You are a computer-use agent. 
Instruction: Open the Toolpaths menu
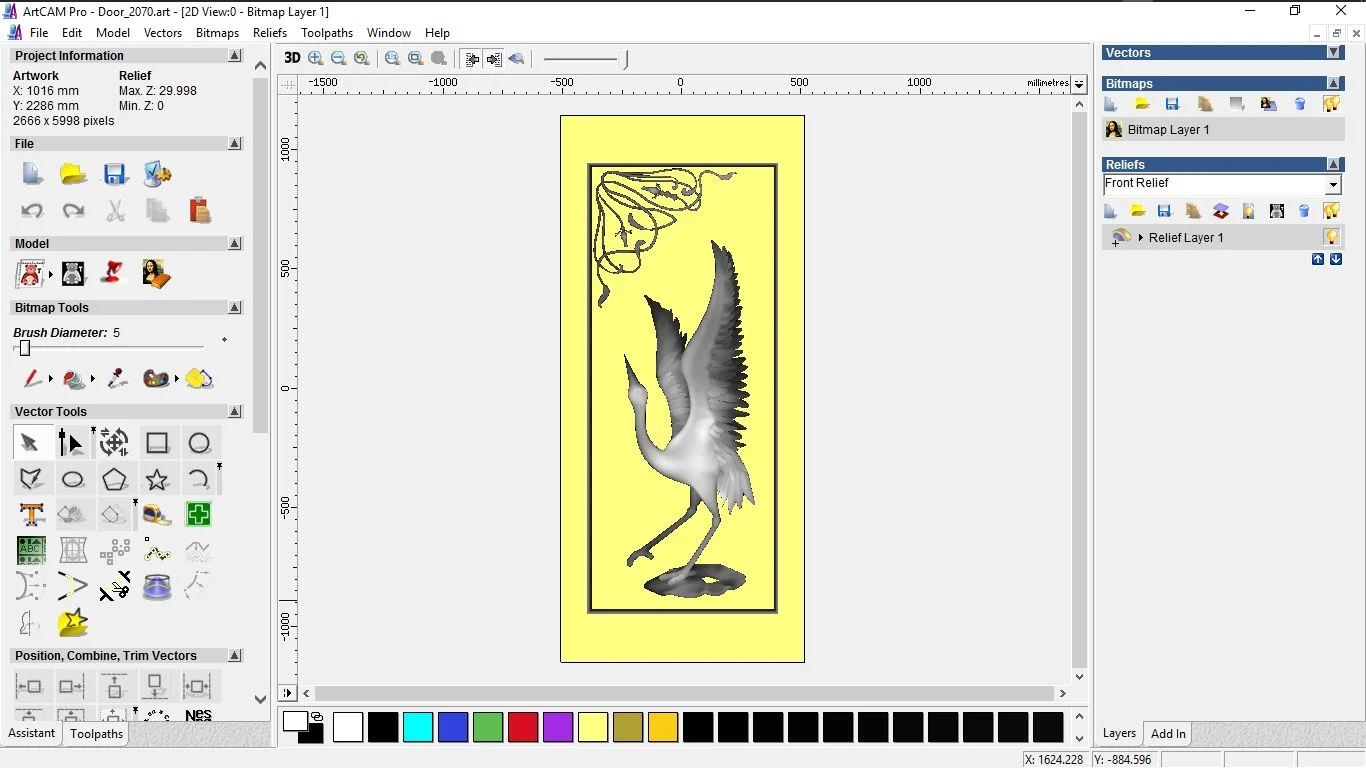[327, 33]
